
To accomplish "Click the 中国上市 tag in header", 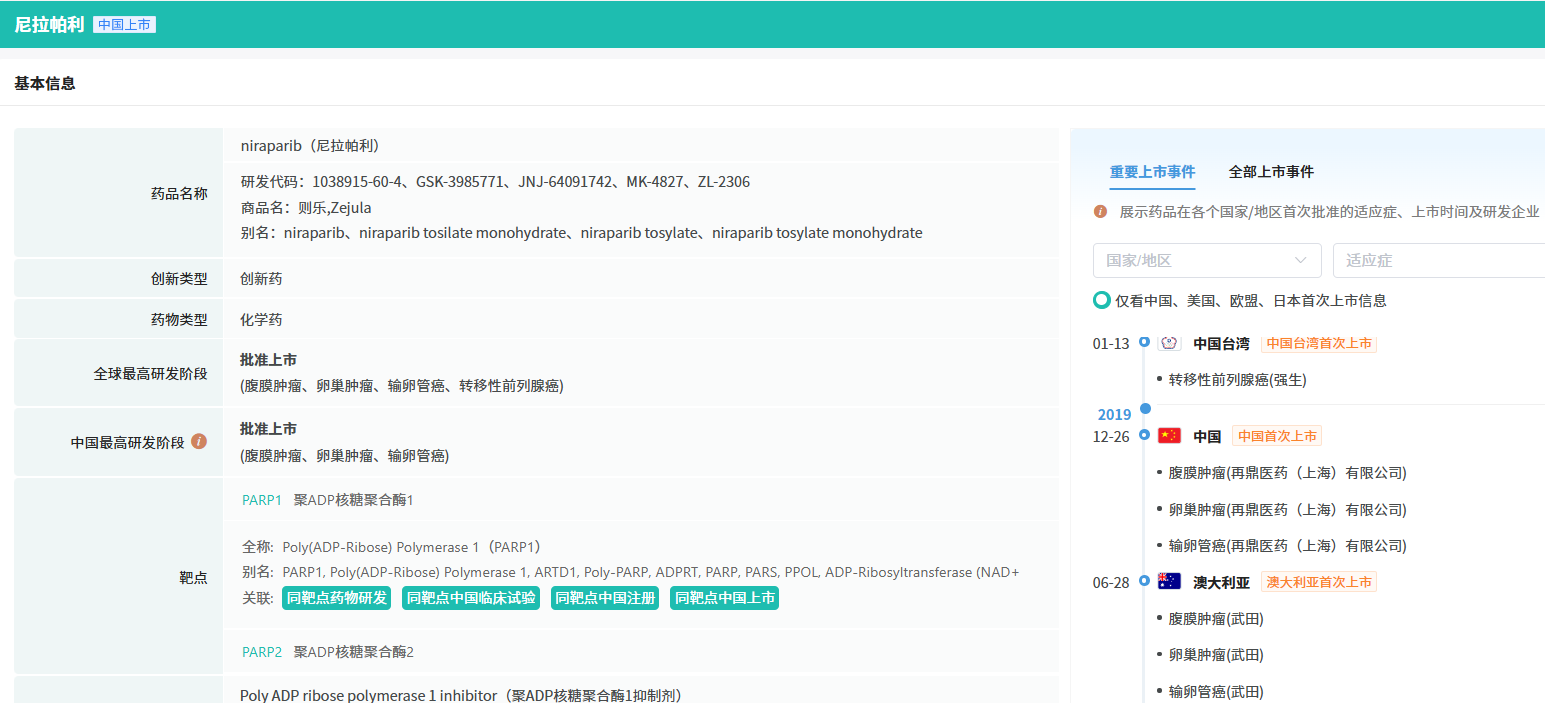I will (124, 25).
